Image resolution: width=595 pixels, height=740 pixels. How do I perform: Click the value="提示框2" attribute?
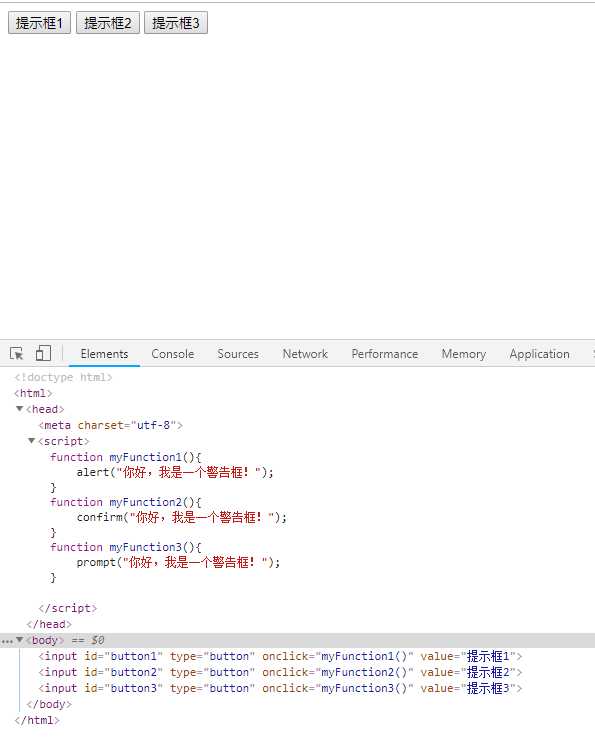pos(468,672)
